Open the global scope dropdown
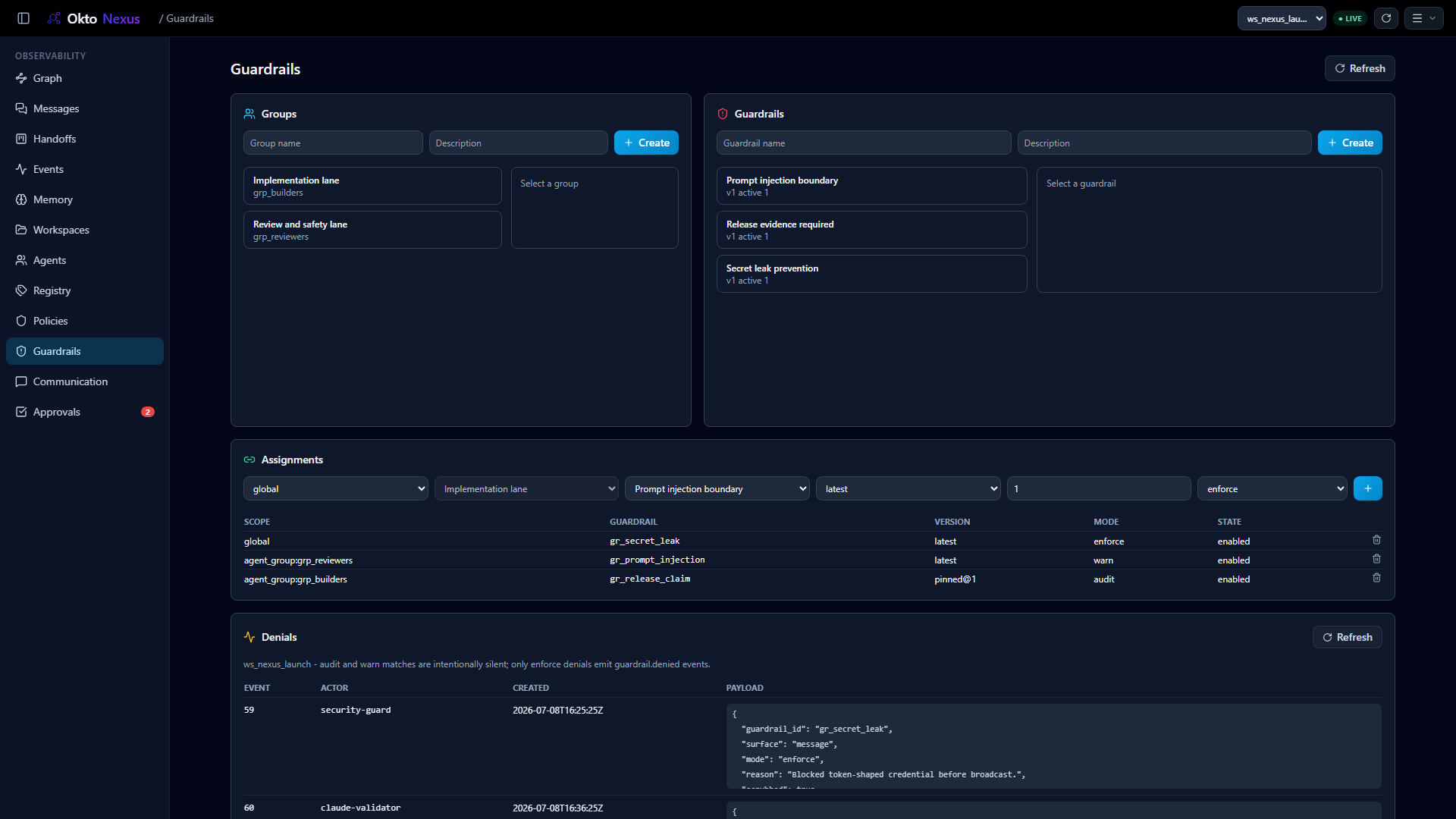Viewport: 1456px width, 819px height. pyautogui.click(x=336, y=488)
